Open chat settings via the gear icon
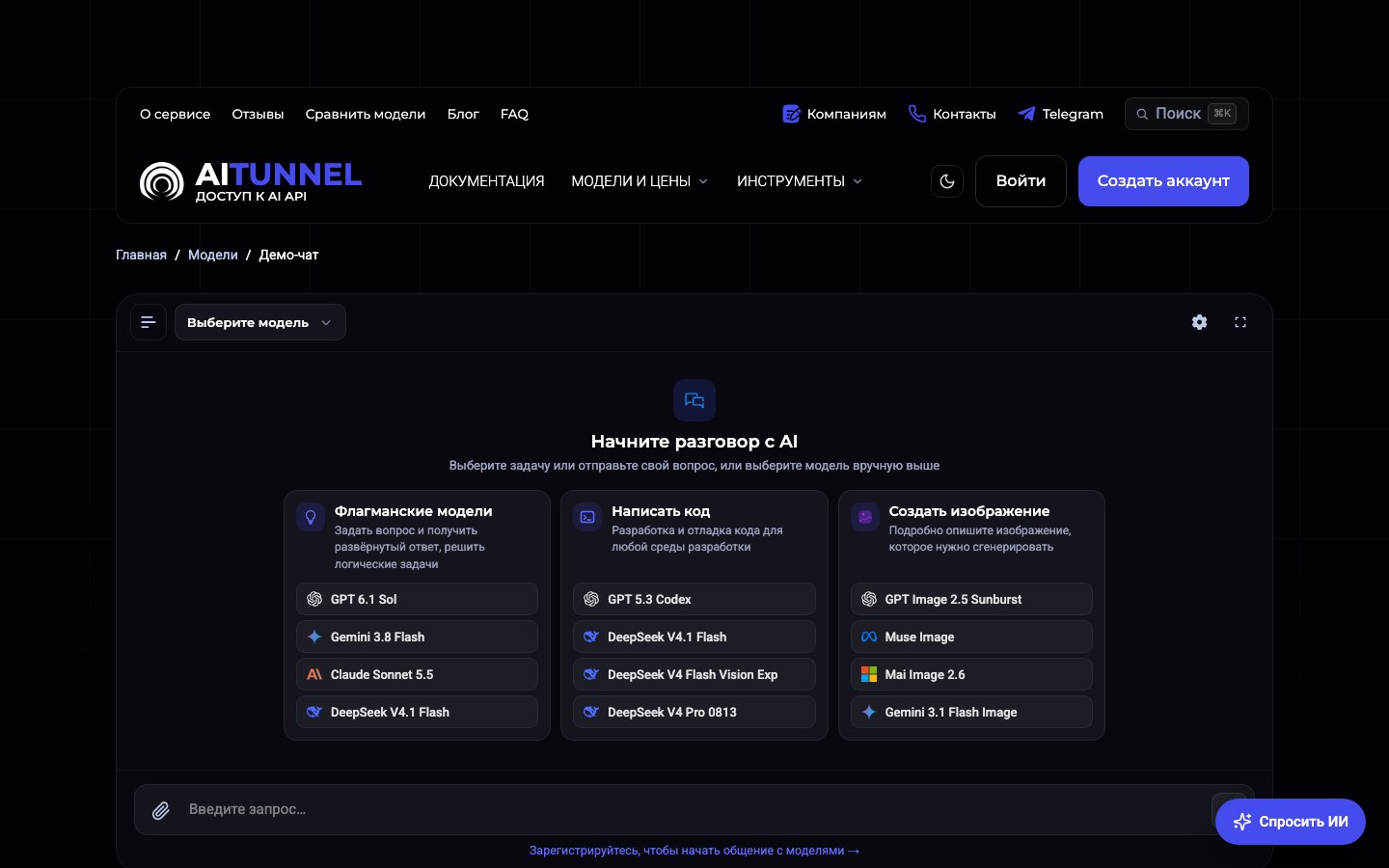This screenshot has height=868, width=1389. click(x=1199, y=322)
